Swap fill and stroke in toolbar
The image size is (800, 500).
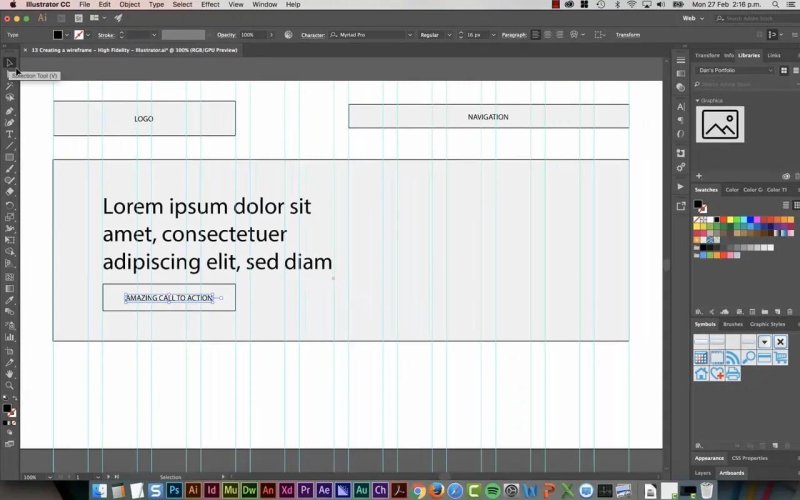14,398
